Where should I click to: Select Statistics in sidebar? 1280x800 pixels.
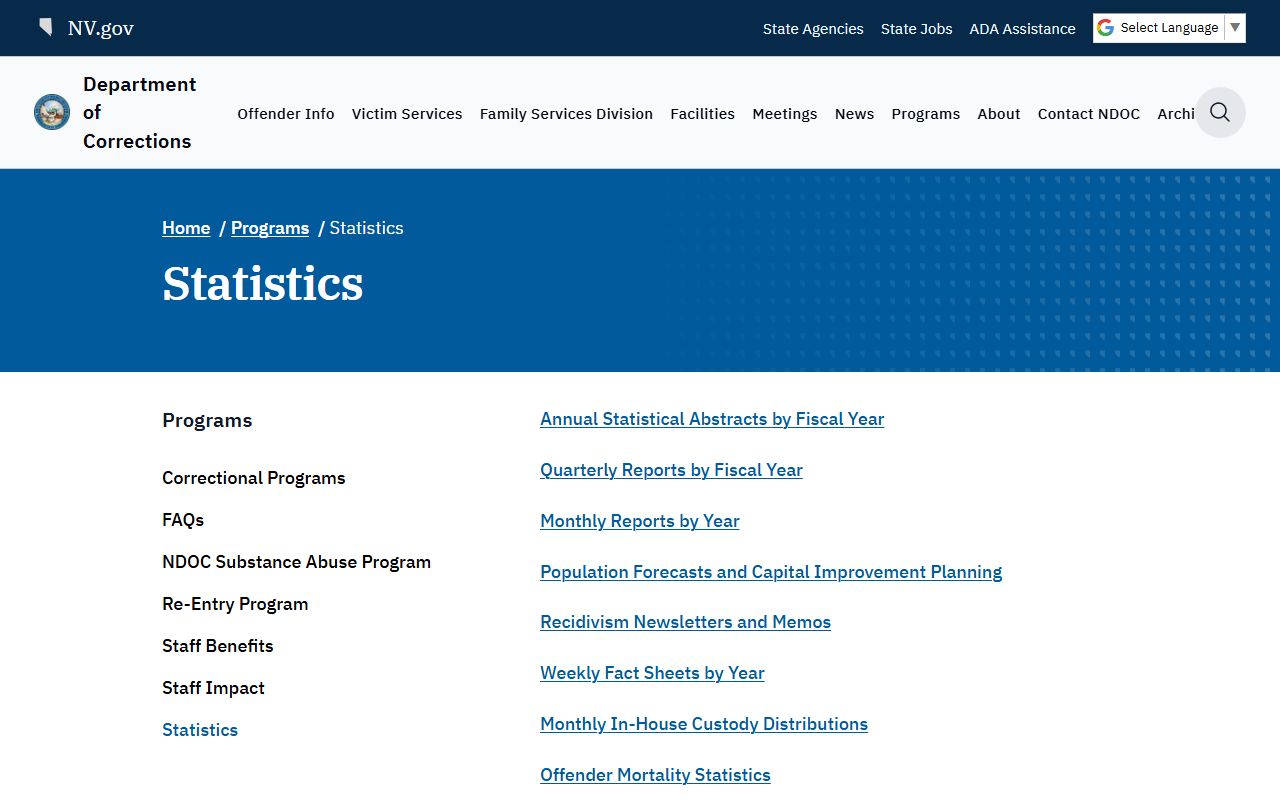click(200, 730)
